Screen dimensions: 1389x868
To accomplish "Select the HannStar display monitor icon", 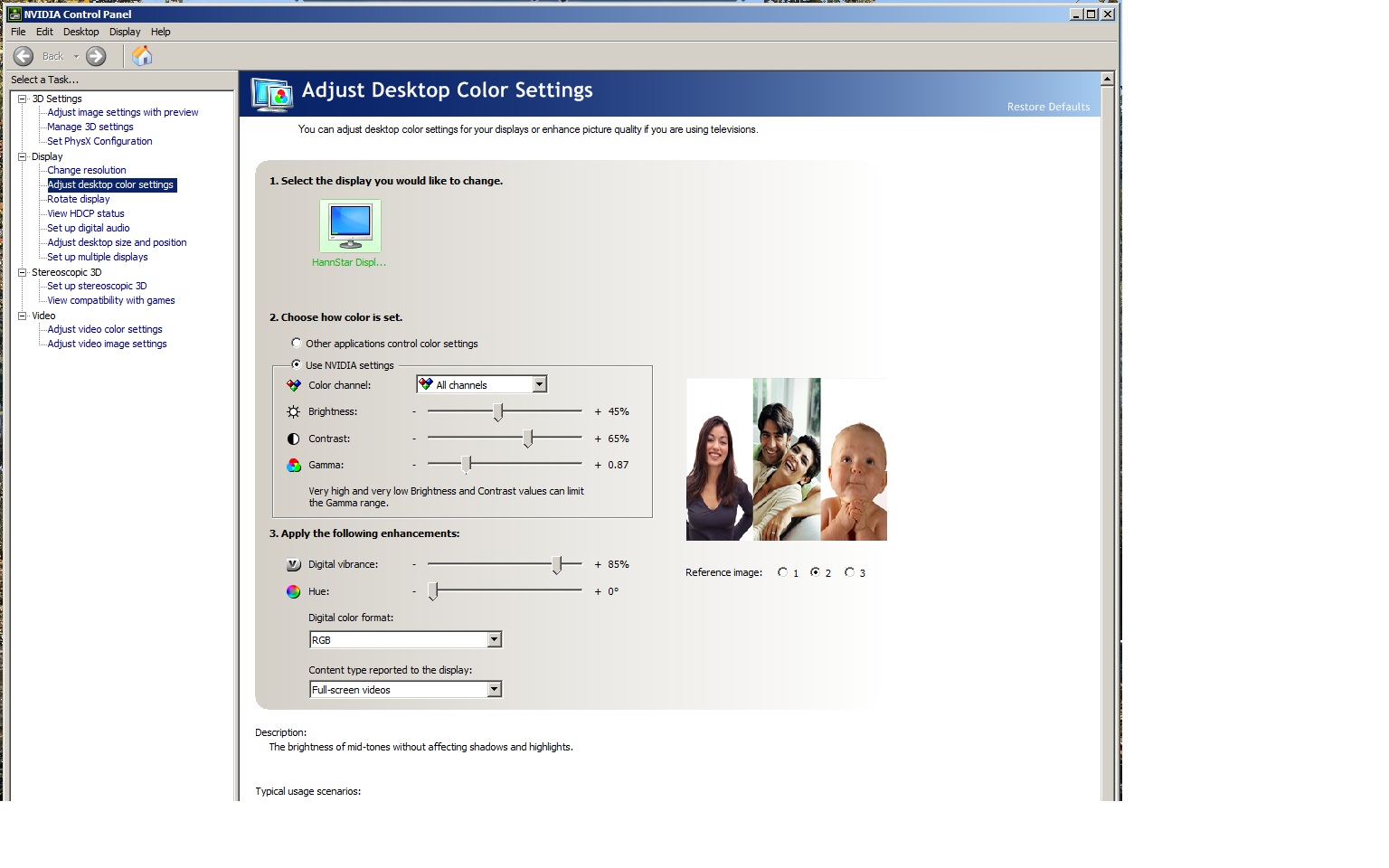I will (350, 226).
